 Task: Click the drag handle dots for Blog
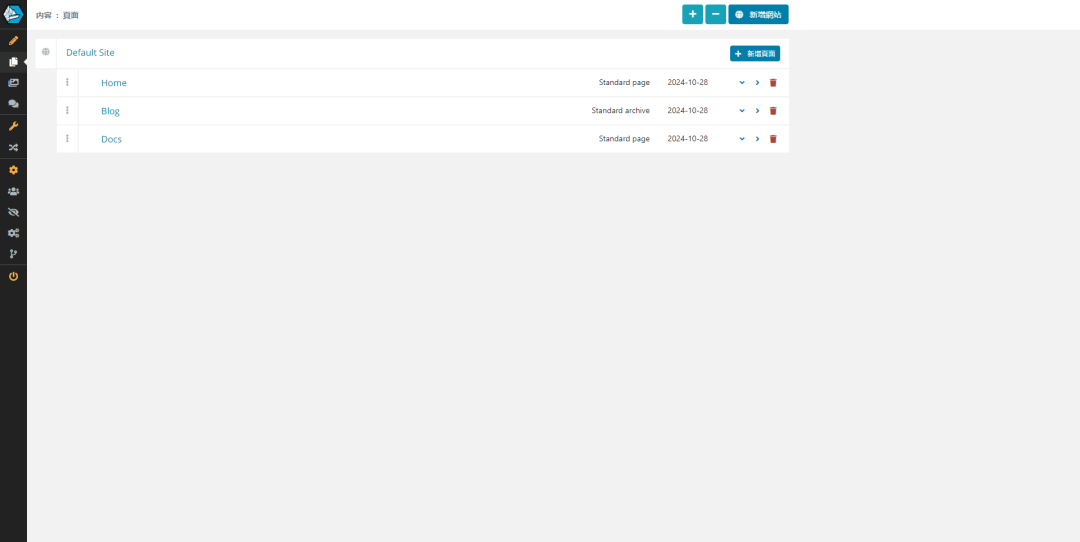[x=68, y=110]
